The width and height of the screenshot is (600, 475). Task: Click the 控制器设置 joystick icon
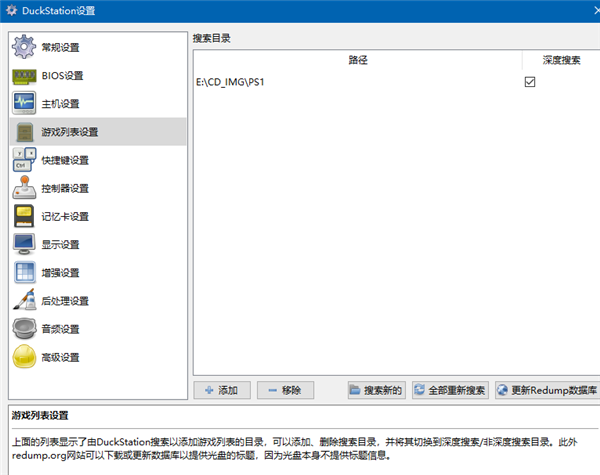coord(25,188)
